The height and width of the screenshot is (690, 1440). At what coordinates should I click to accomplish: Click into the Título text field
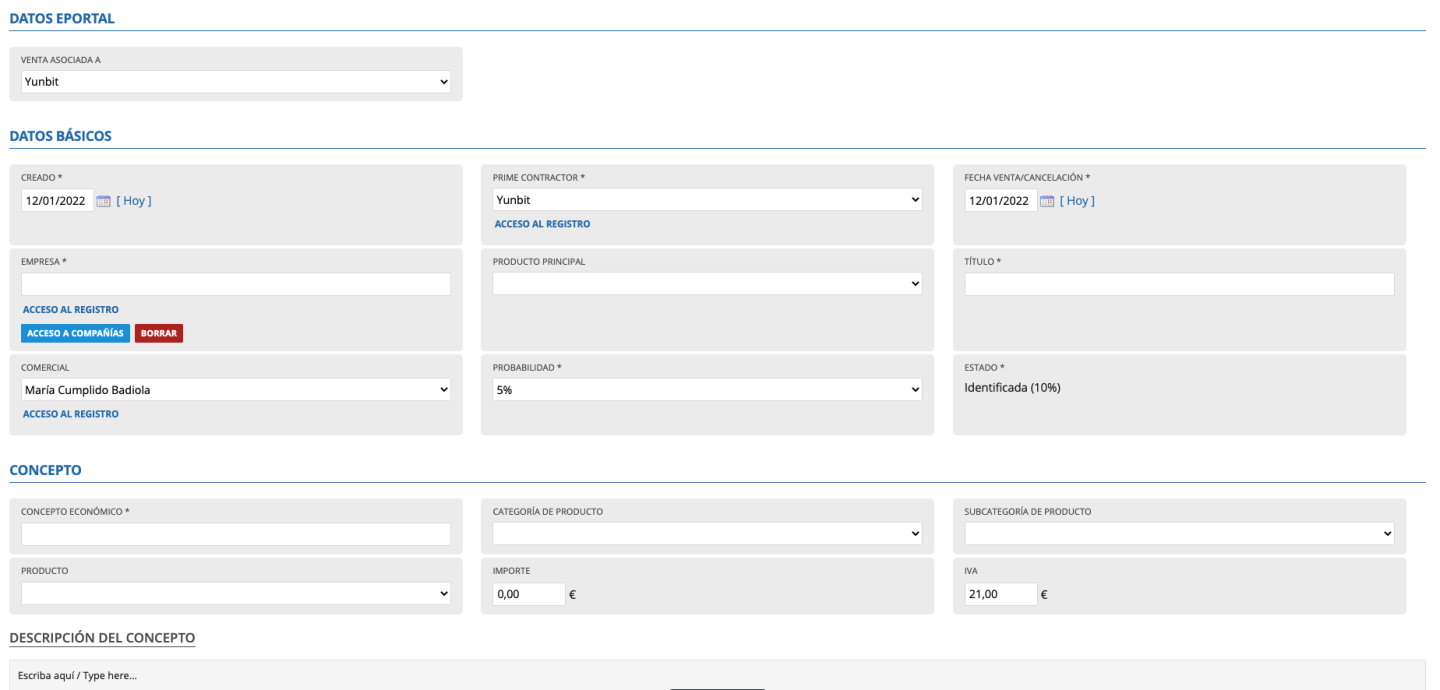[1179, 284]
